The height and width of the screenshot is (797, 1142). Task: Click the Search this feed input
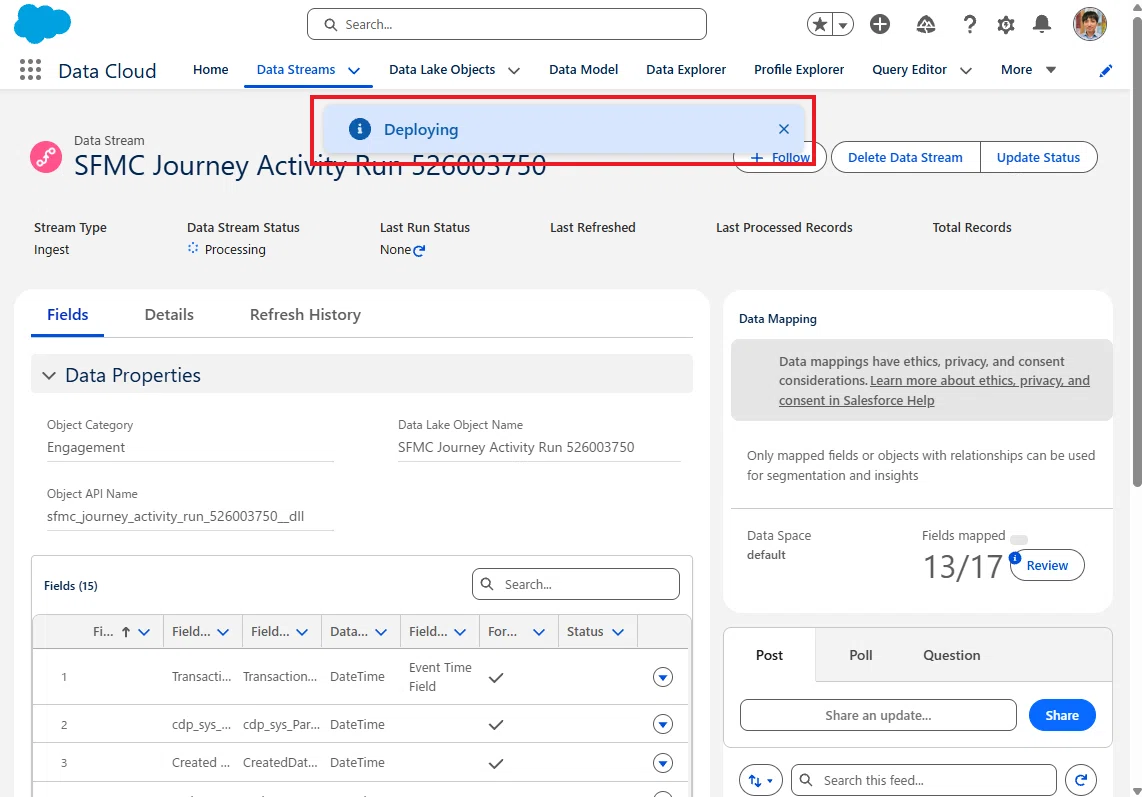point(924,780)
